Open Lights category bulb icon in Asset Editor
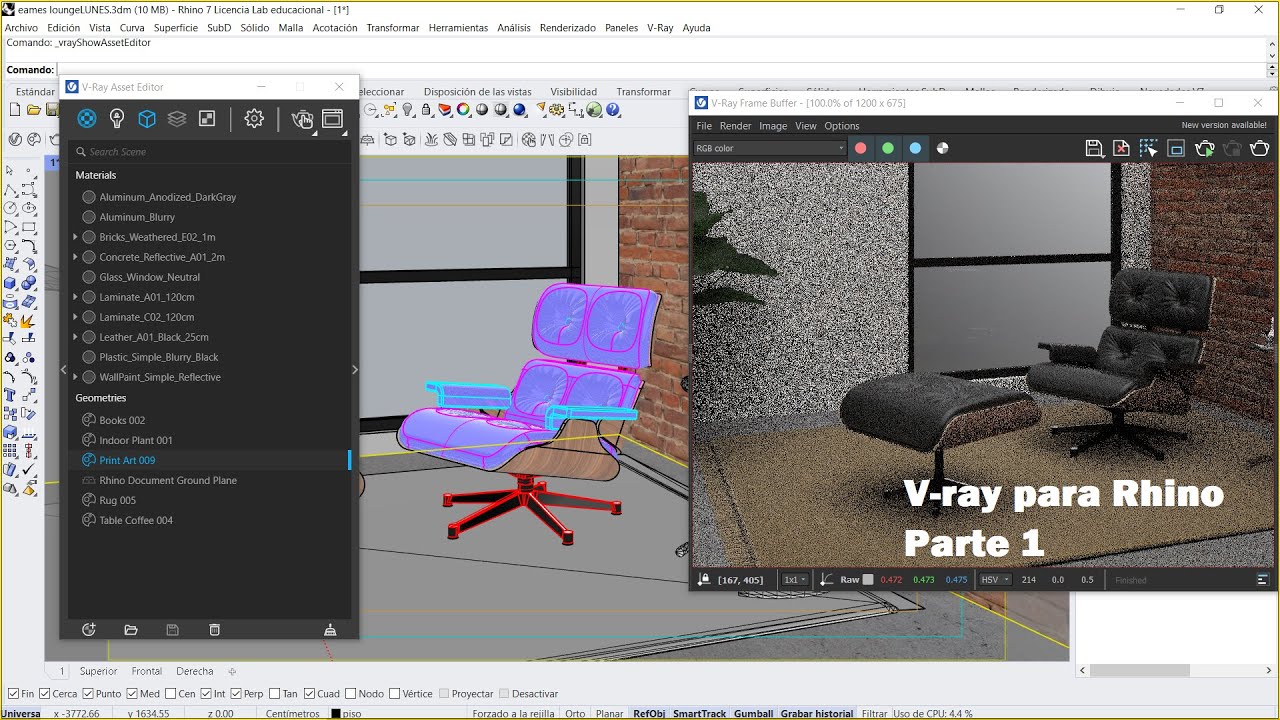This screenshot has height=720, width=1280. click(117, 119)
